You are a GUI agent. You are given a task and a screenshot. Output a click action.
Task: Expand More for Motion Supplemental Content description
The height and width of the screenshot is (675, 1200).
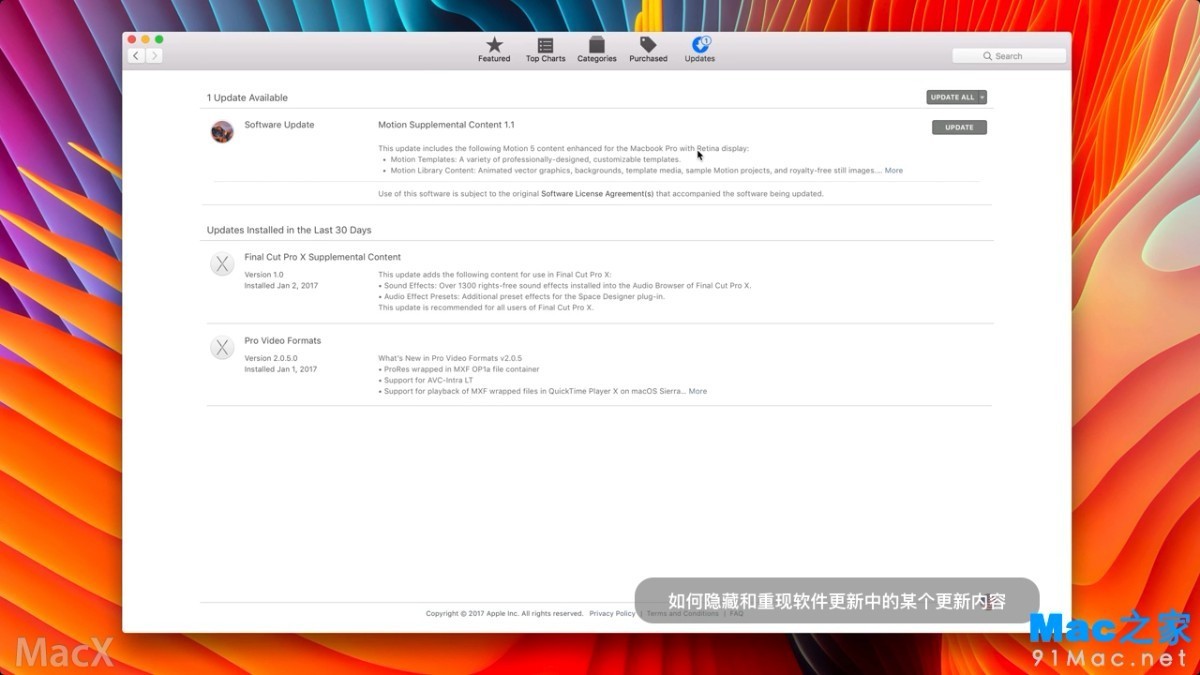[x=894, y=170]
